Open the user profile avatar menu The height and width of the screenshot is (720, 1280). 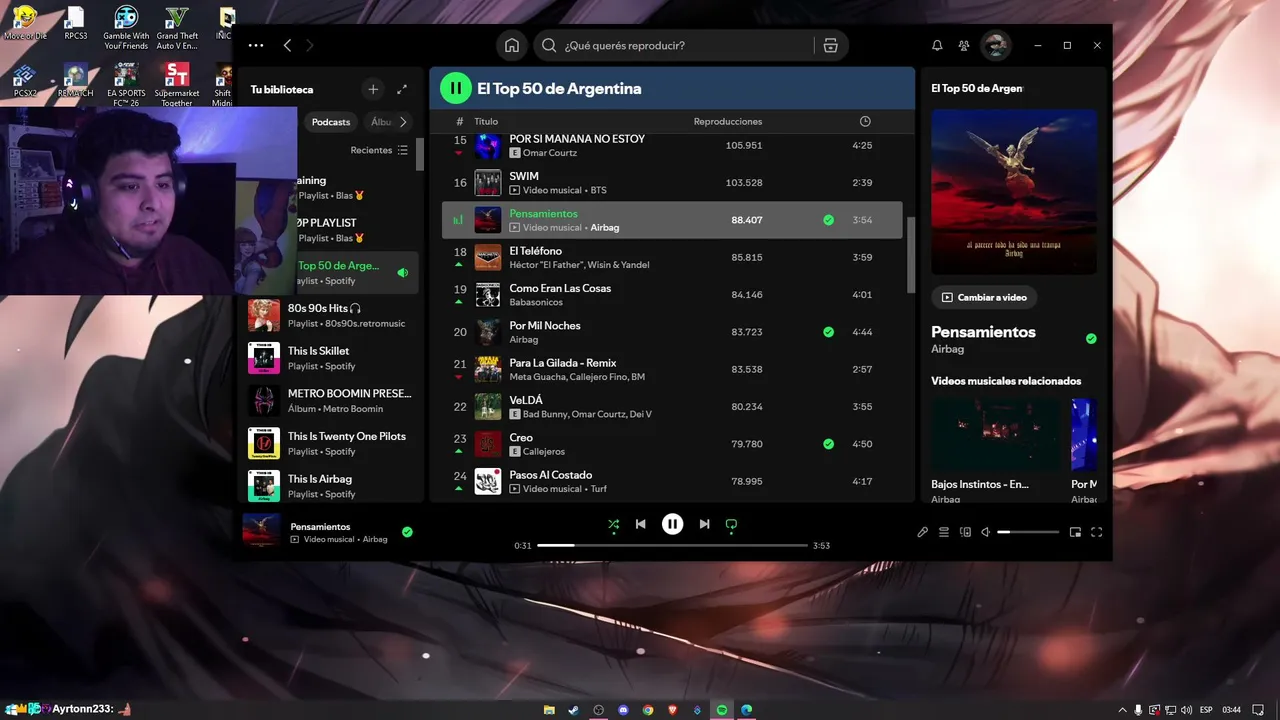pyautogui.click(x=995, y=45)
